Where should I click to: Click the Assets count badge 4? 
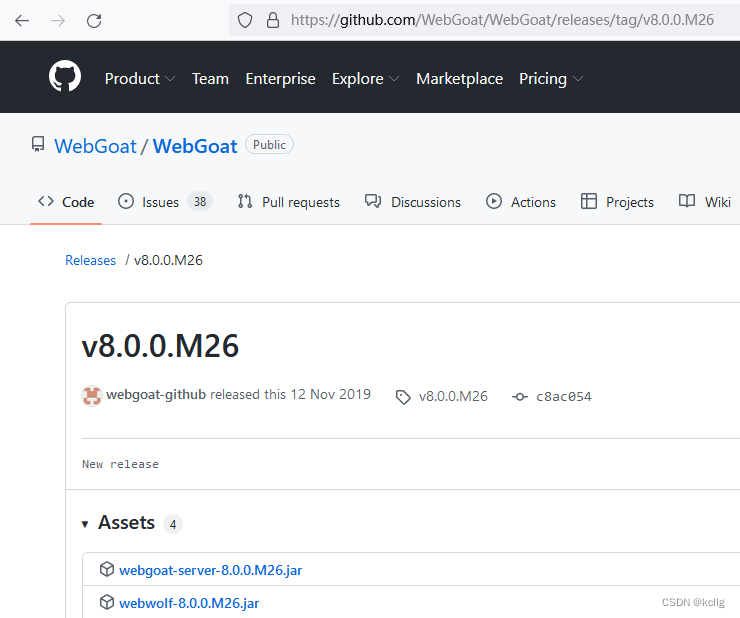click(173, 524)
